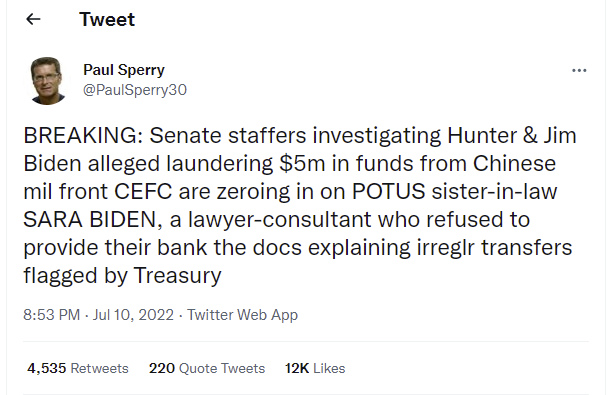The width and height of the screenshot is (615, 395).
Task: Open the 8:53 PM tweet timestamp
Action: pyautogui.click(x=51, y=315)
